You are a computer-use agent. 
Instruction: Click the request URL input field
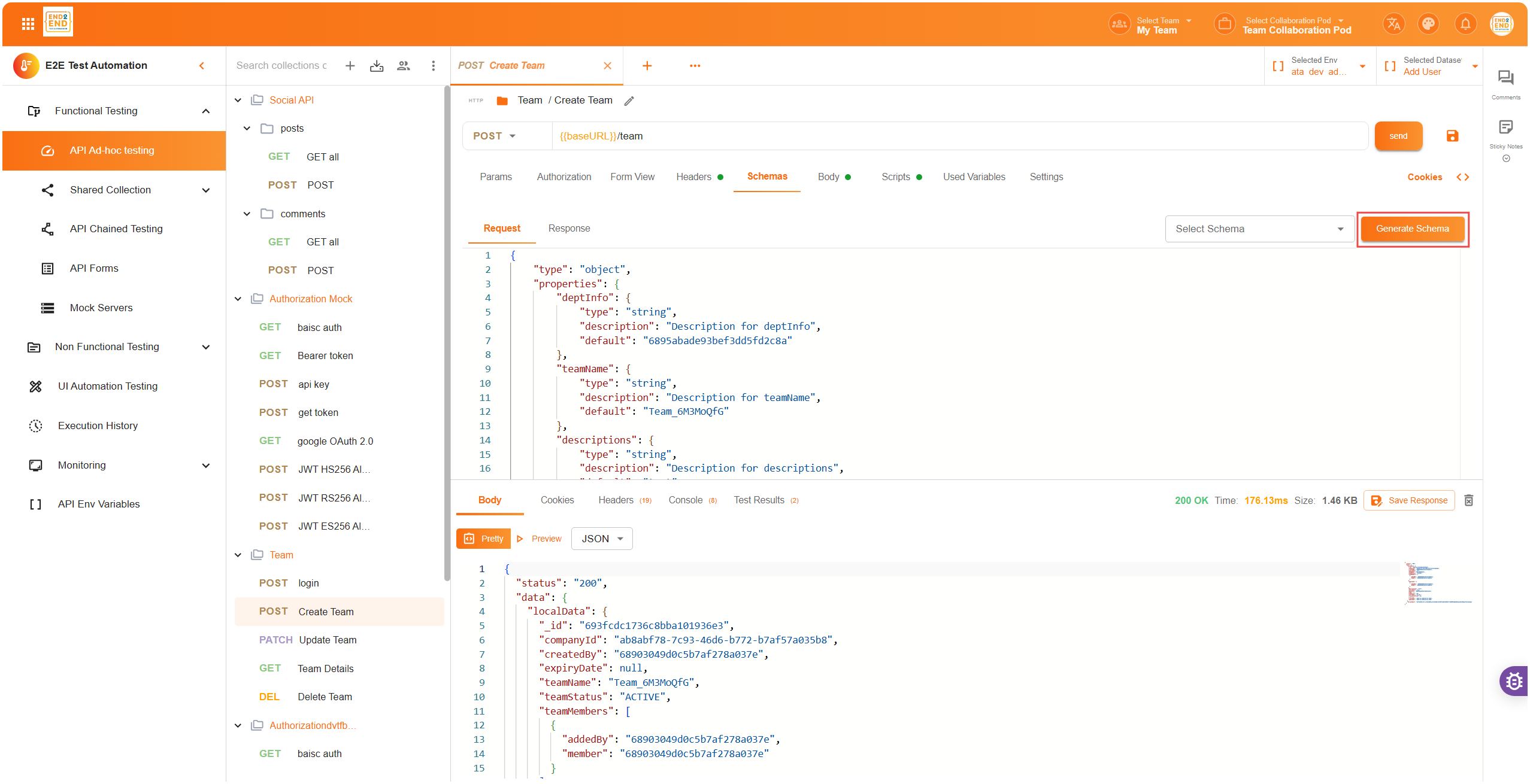pos(958,136)
